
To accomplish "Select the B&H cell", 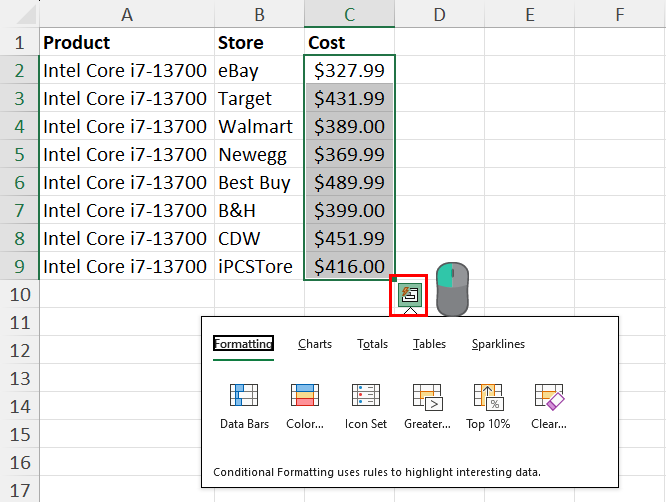I will coord(260,211).
